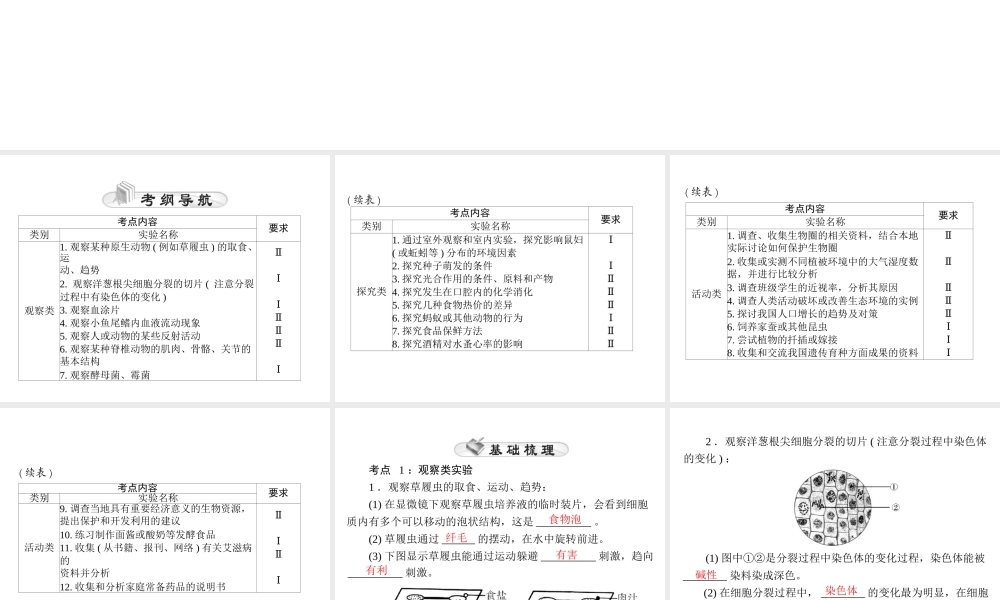Click row '1. 通过室外观察和室内实验'

(x=488, y=246)
